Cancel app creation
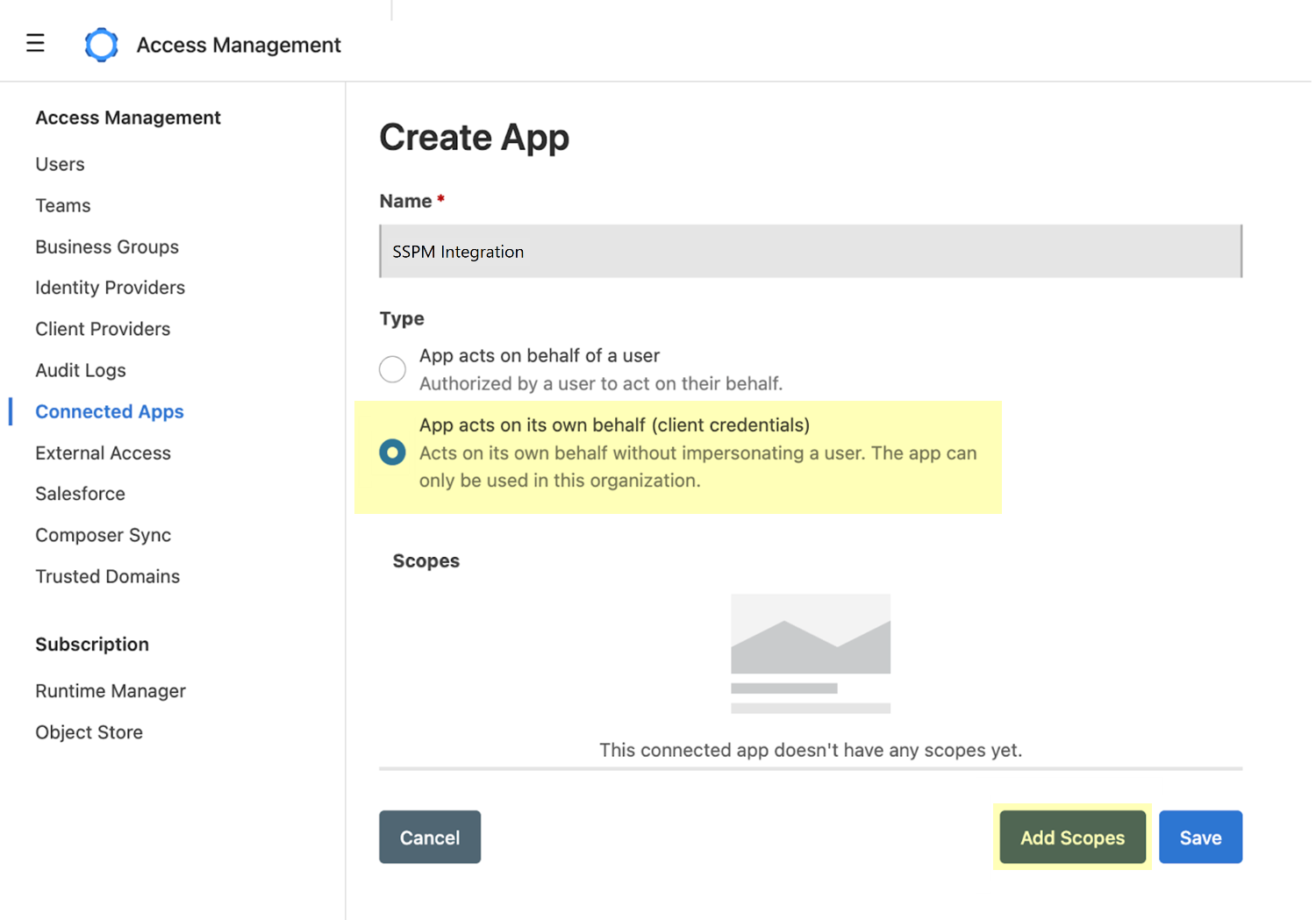This screenshot has height=920, width=1316. [x=429, y=838]
